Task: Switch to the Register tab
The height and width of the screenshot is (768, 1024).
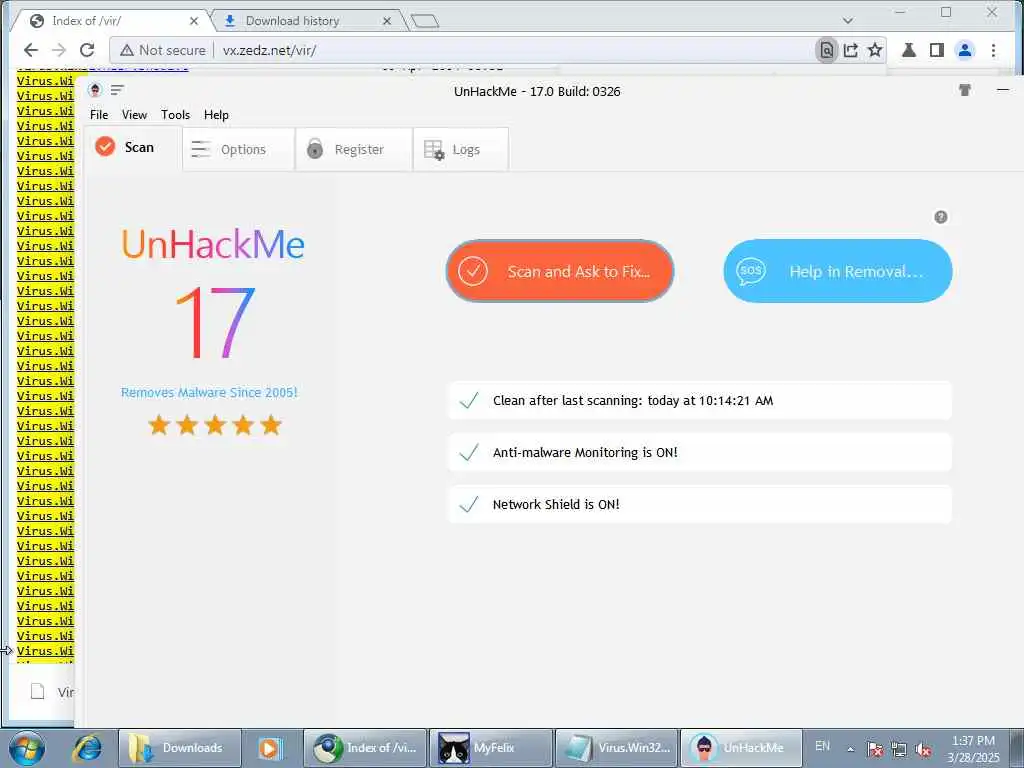Action: click(354, 150)
